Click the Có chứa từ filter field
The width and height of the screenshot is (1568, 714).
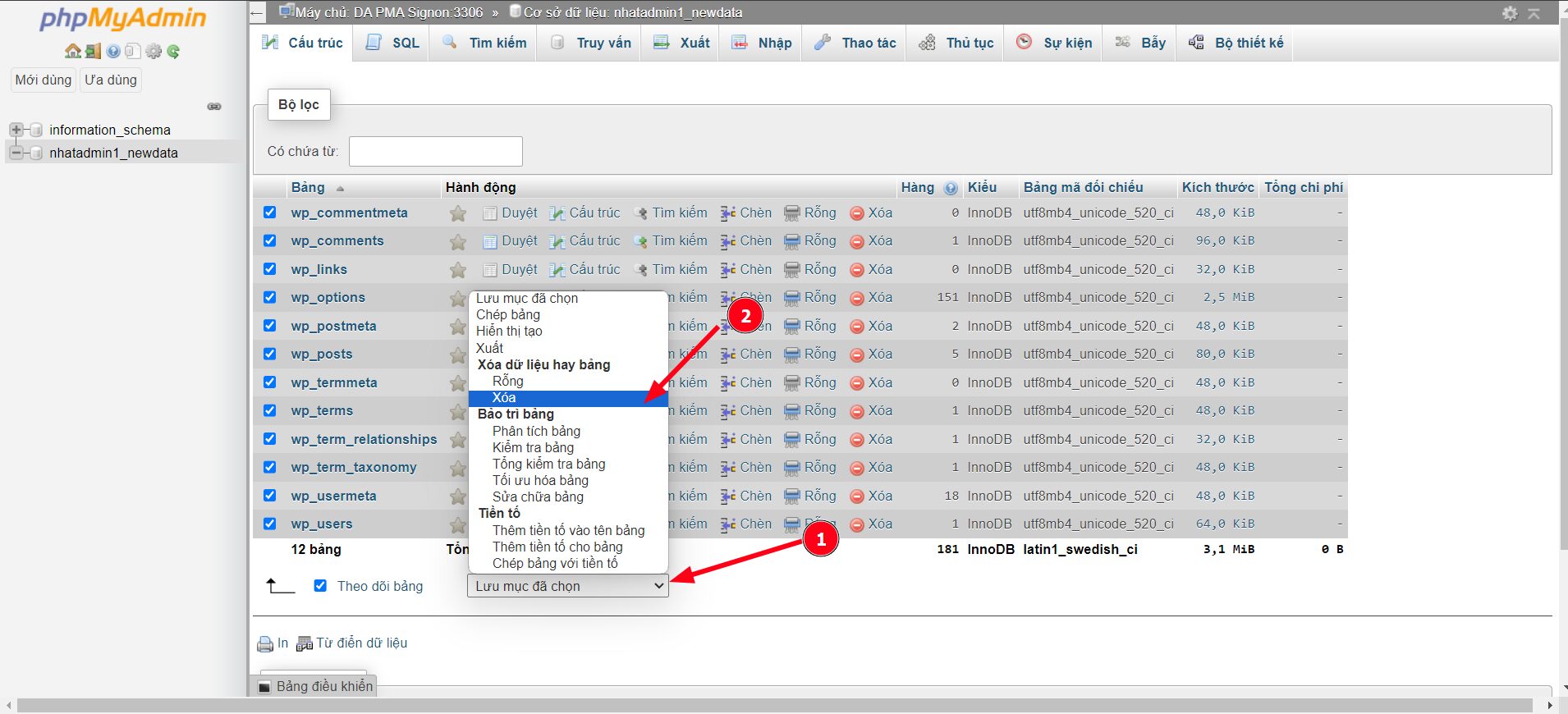436,152
